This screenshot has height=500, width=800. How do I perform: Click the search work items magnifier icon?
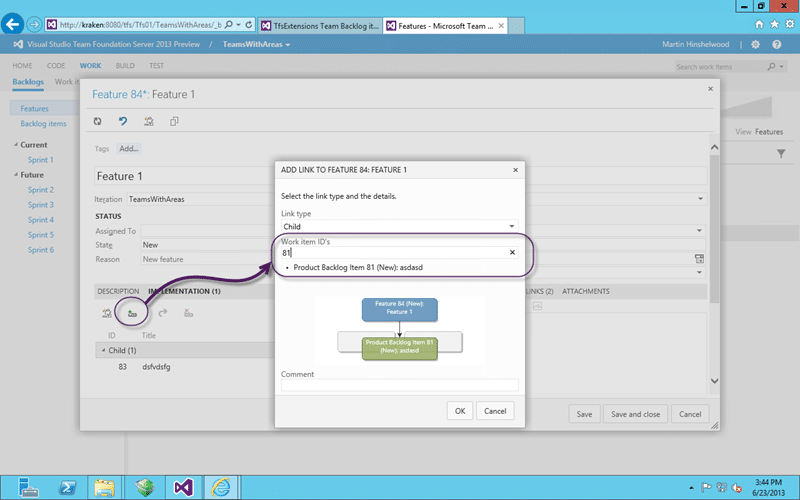(771, 66)
